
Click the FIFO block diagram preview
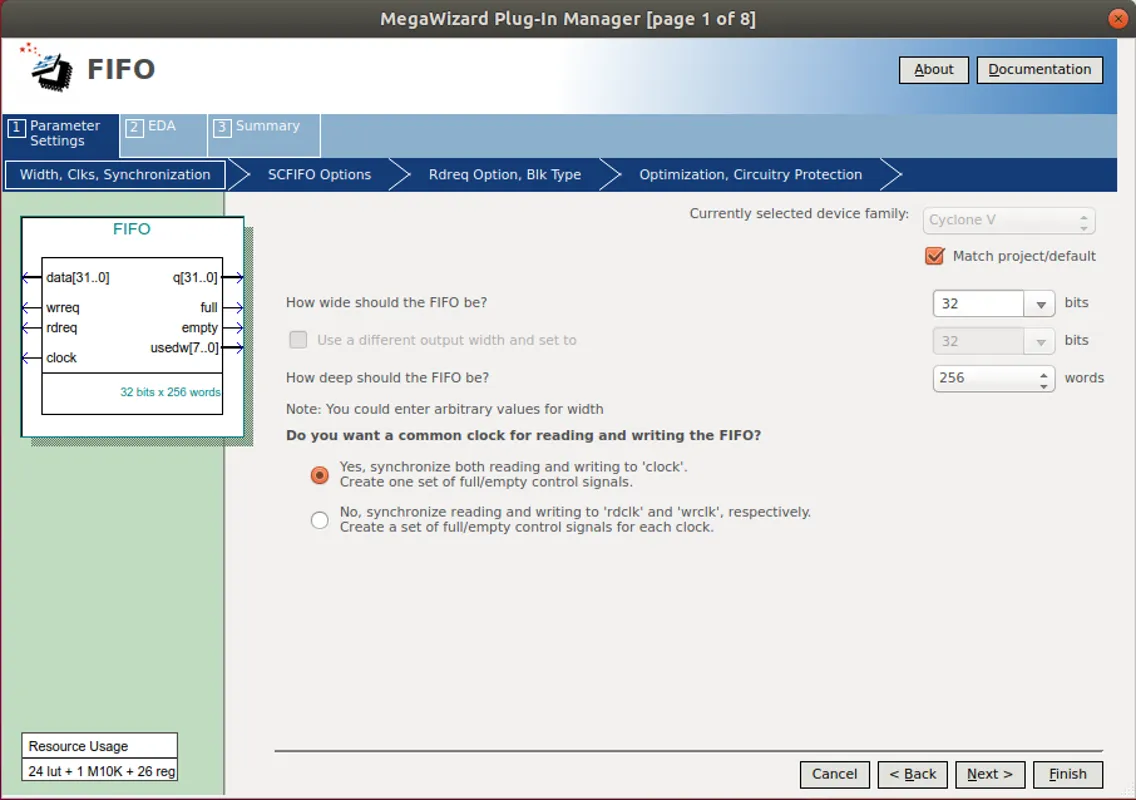[132, 327]
